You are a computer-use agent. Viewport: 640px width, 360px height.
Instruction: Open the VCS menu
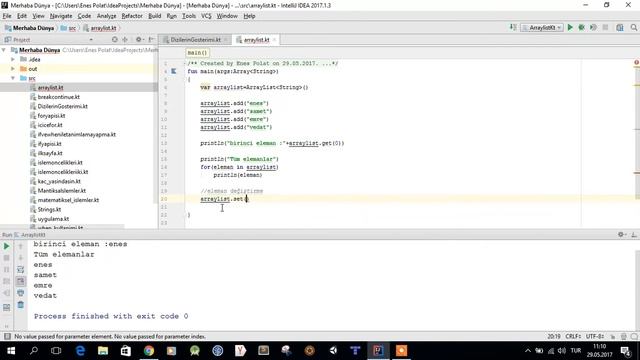(x=206, y=16)
